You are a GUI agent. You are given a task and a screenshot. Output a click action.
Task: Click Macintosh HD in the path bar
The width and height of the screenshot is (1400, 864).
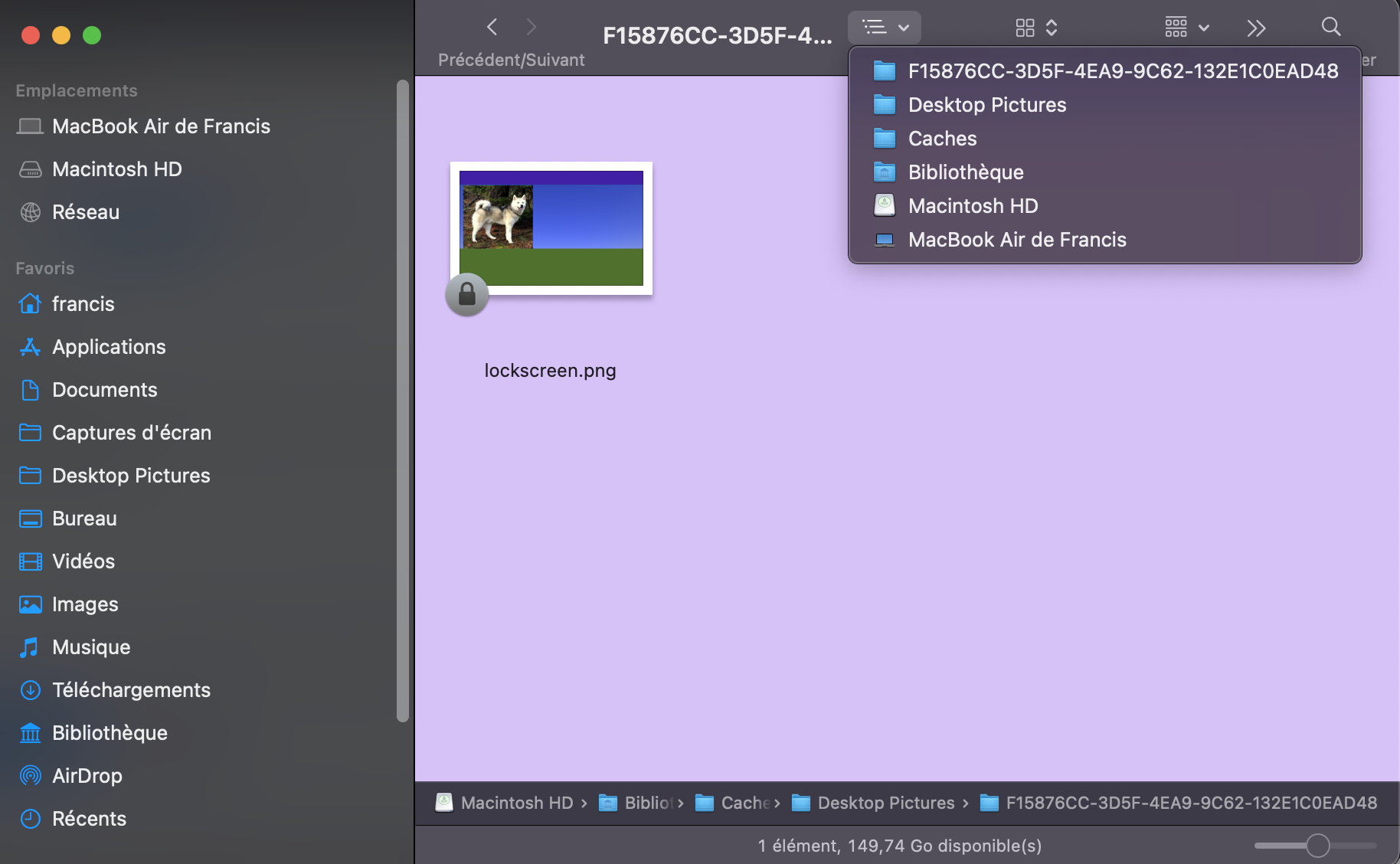click(505, 803)
